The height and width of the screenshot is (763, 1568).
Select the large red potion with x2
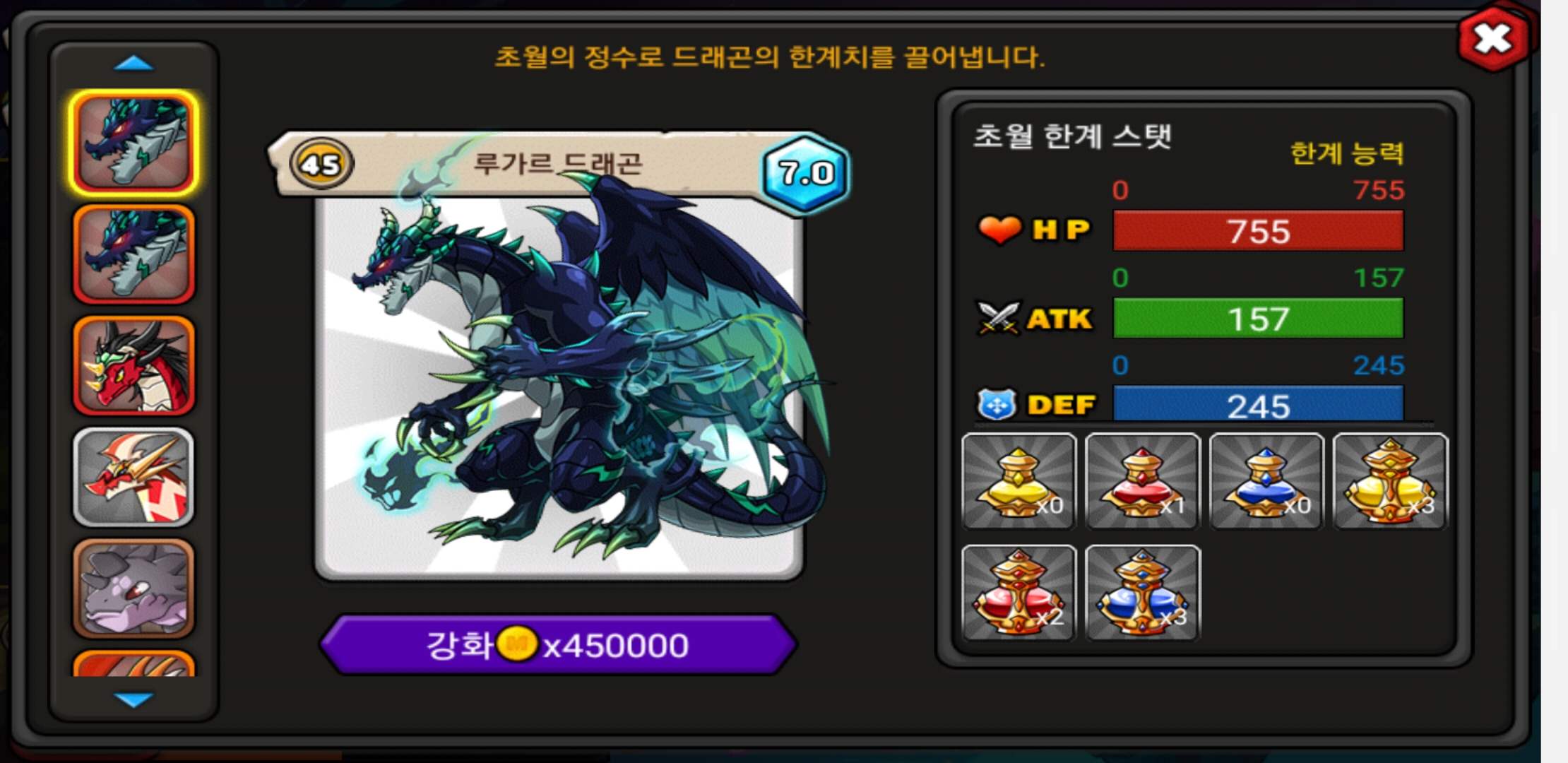tap(1018, 593)
